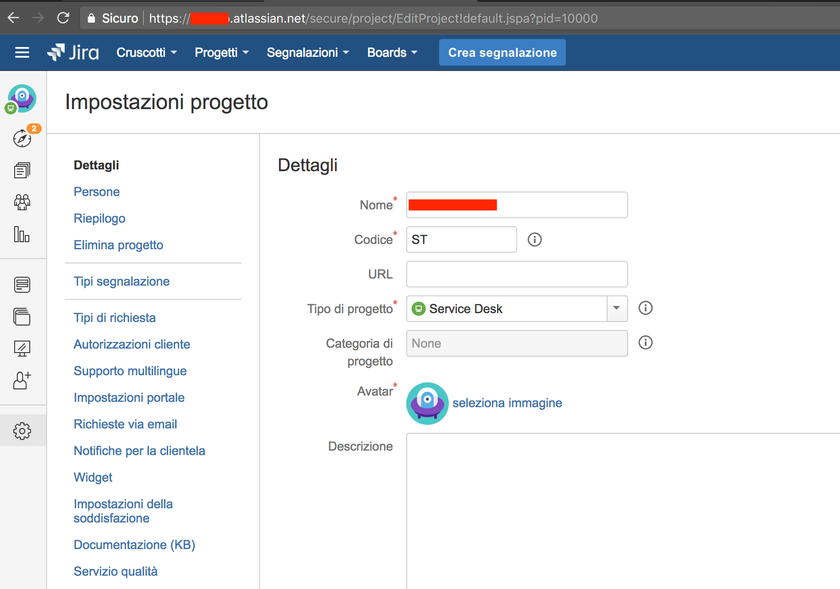This screenshot has height=589, width=840.
Task: Open Impostazioni portale link
Action: pos(129,398)
